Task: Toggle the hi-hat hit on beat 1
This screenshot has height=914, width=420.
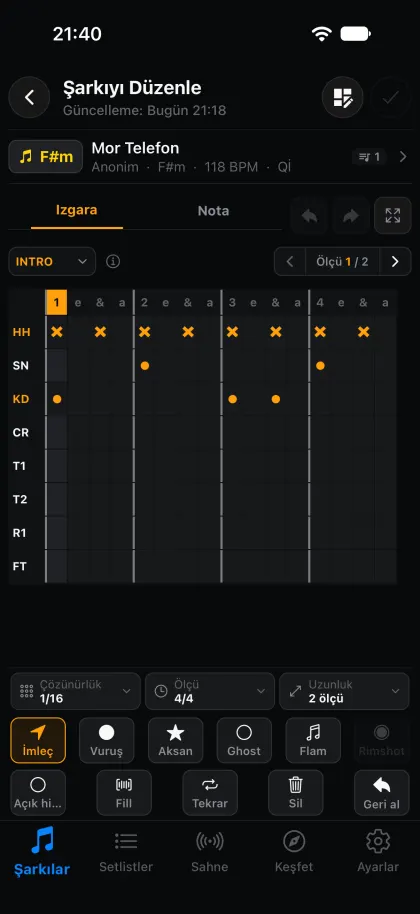Action: click(x=57, y=332)
